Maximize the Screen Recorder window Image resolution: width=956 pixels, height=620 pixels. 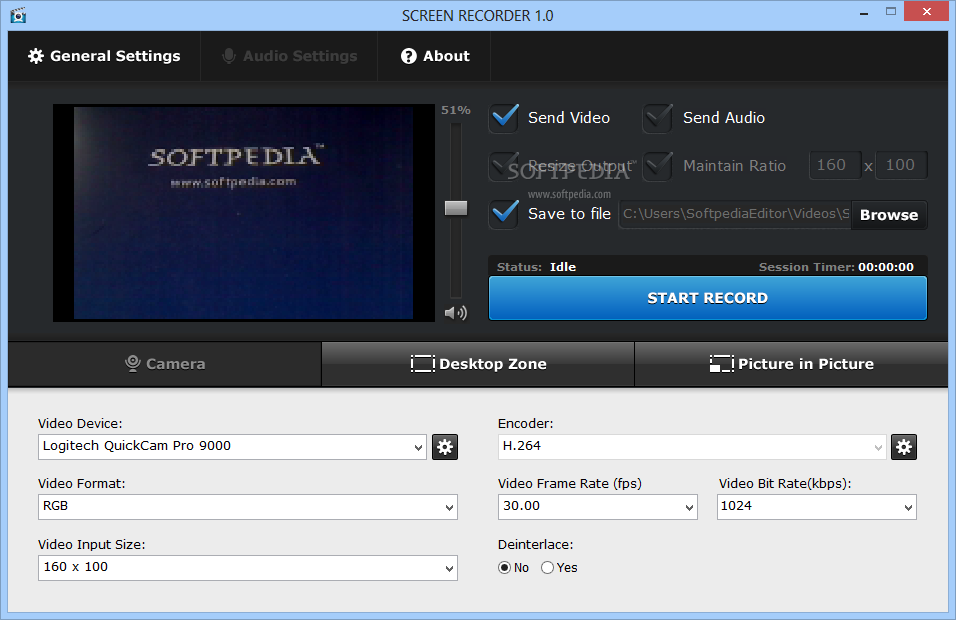coord(891,12)
